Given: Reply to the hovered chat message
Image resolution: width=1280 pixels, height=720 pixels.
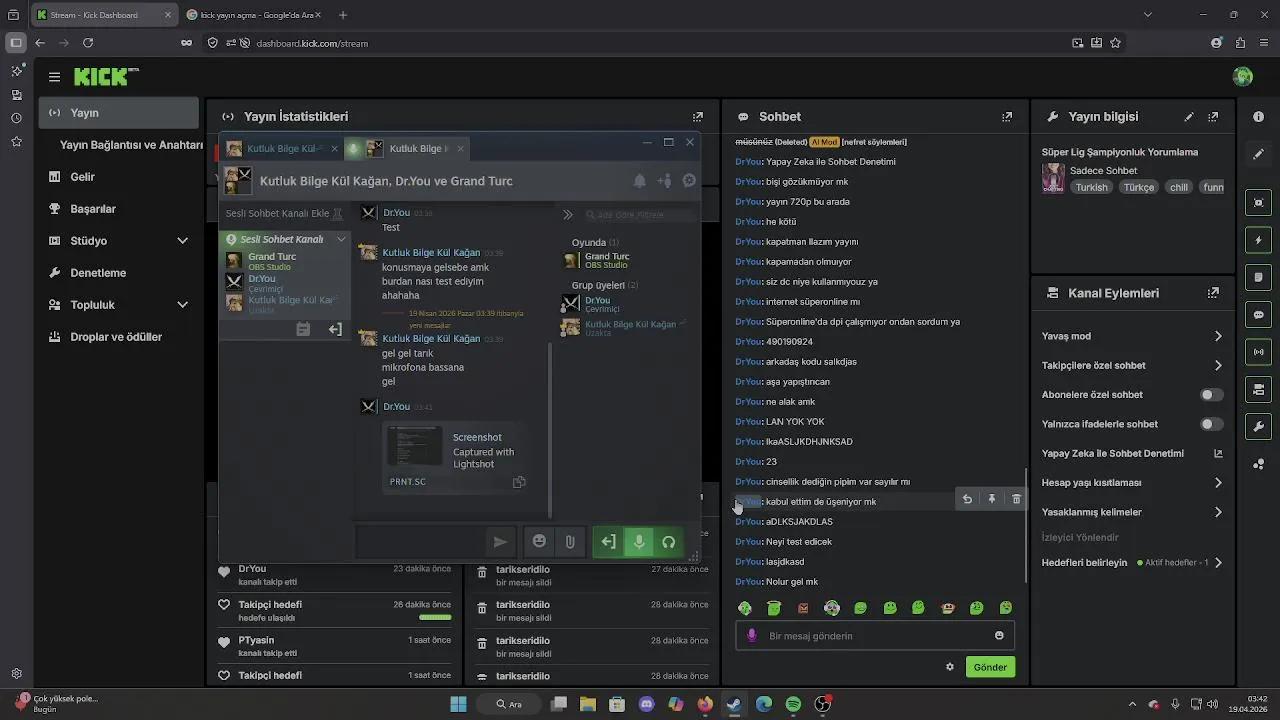Looking at the screenshot, I should (x=967, y=499).
